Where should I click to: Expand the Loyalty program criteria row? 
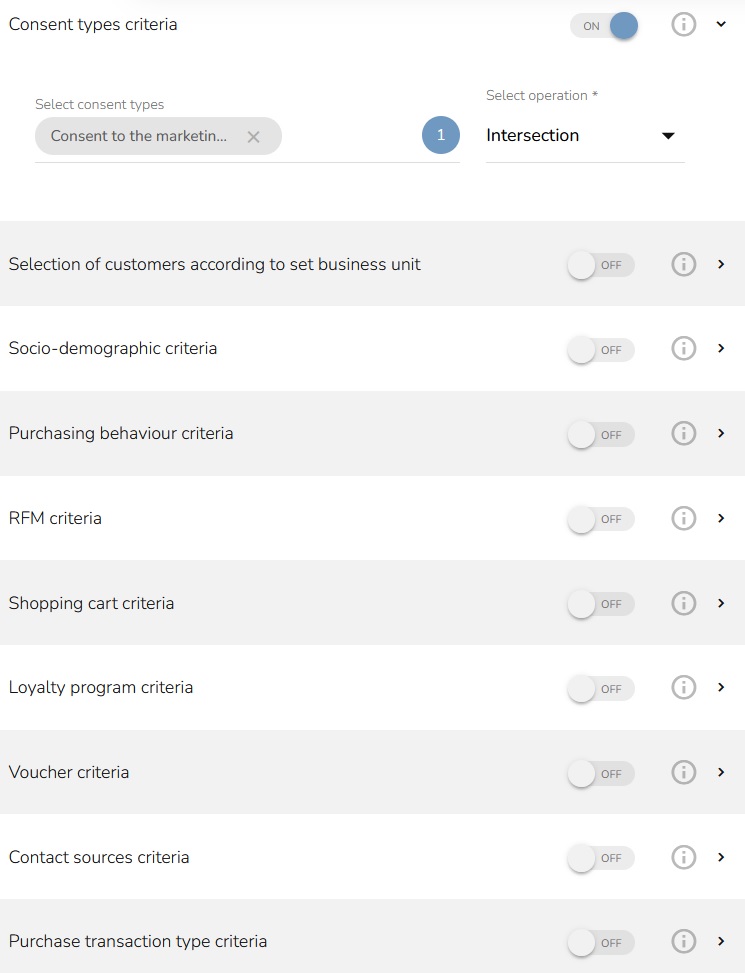click(x=721, y=688)
